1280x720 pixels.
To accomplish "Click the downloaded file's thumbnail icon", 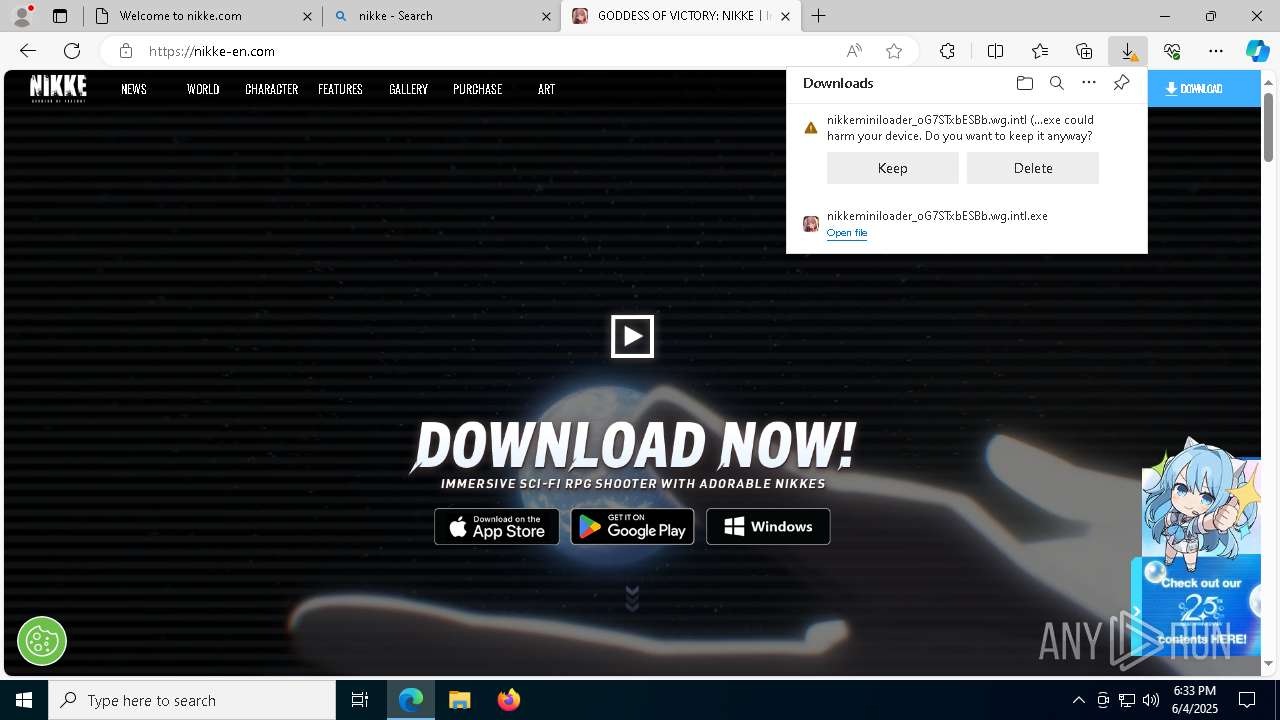I will (811, 224).
